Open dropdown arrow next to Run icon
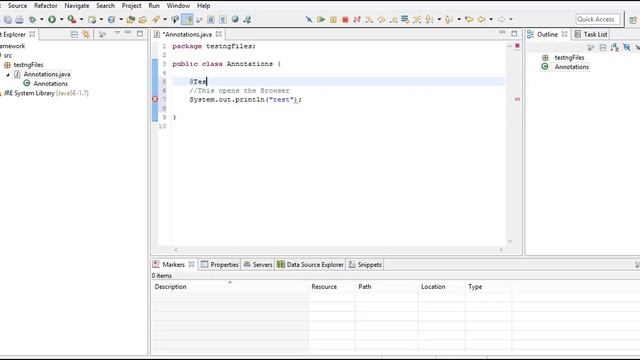The height and width of the screenshot is (360, 640). pos(62,19)
